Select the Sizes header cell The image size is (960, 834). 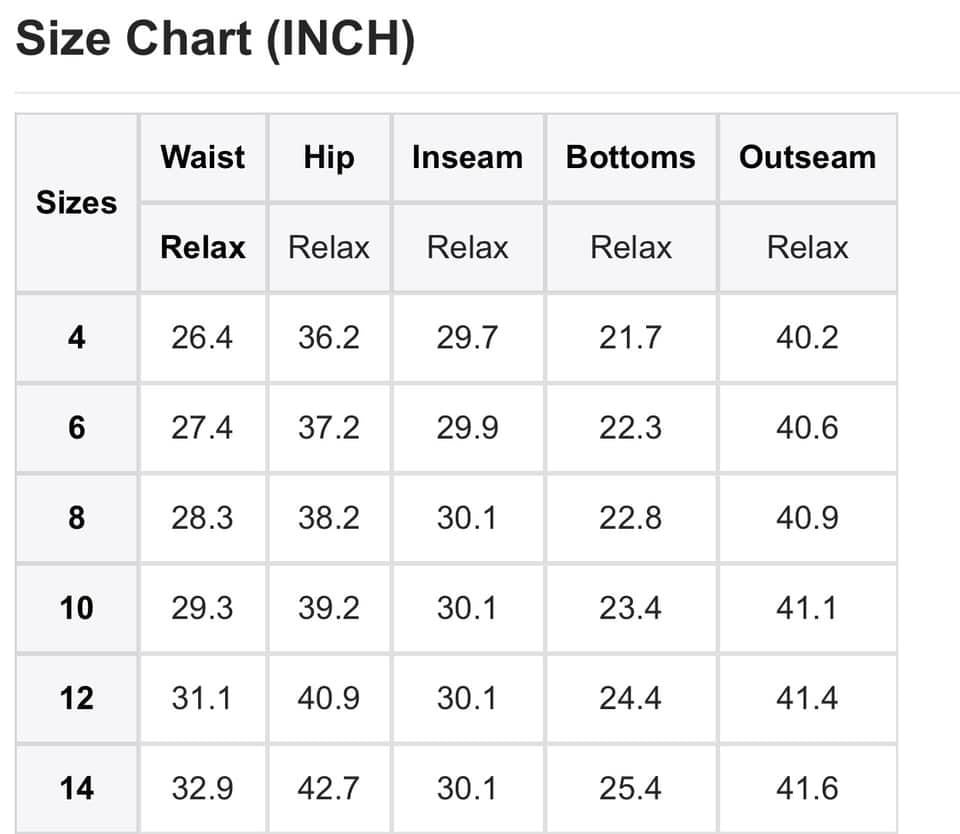[x=77, y=203]
